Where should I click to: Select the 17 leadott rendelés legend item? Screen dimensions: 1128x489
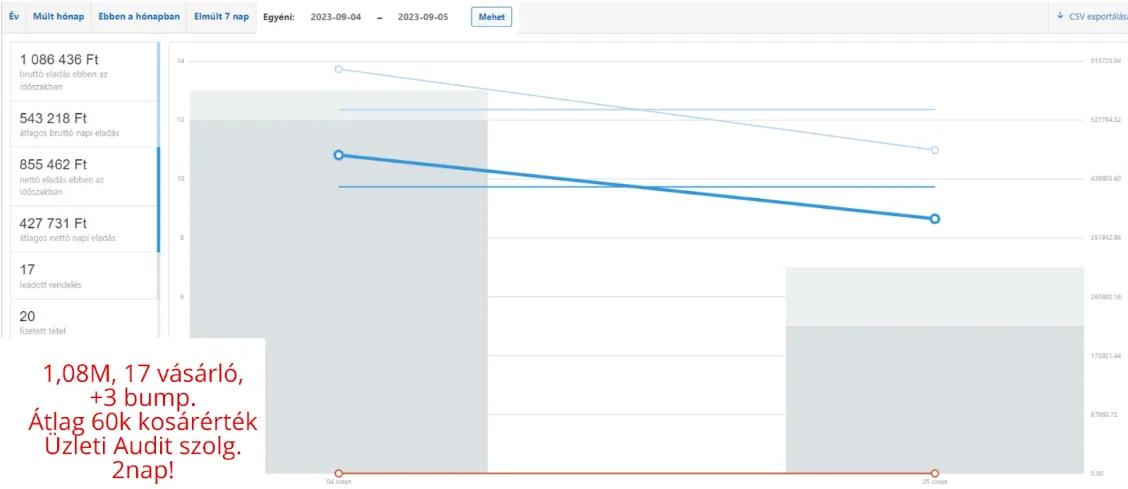click(84, 275)
